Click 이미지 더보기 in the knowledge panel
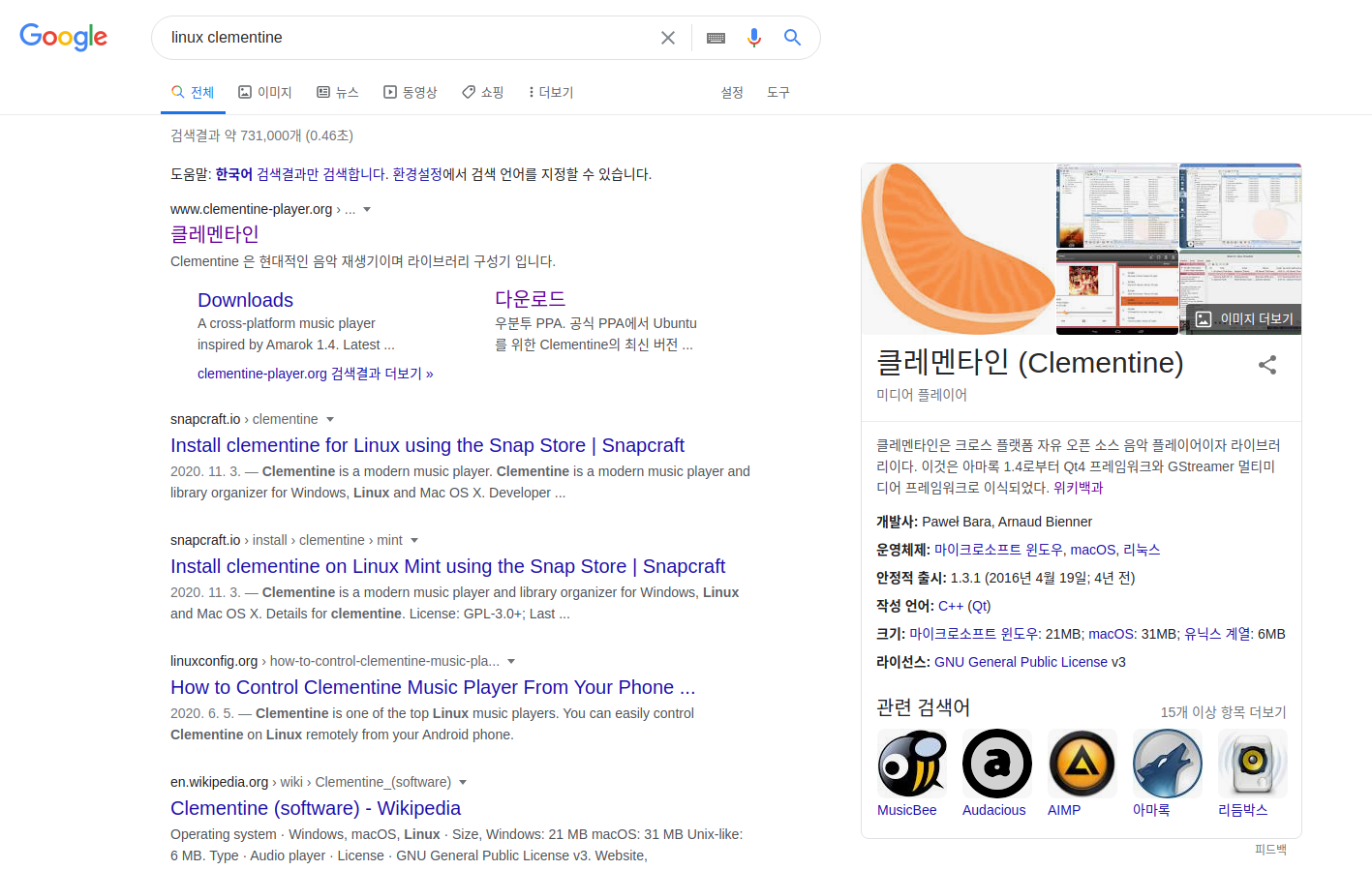The image size is (1372, 870). pyautogui.click(x=1249, y=318)
